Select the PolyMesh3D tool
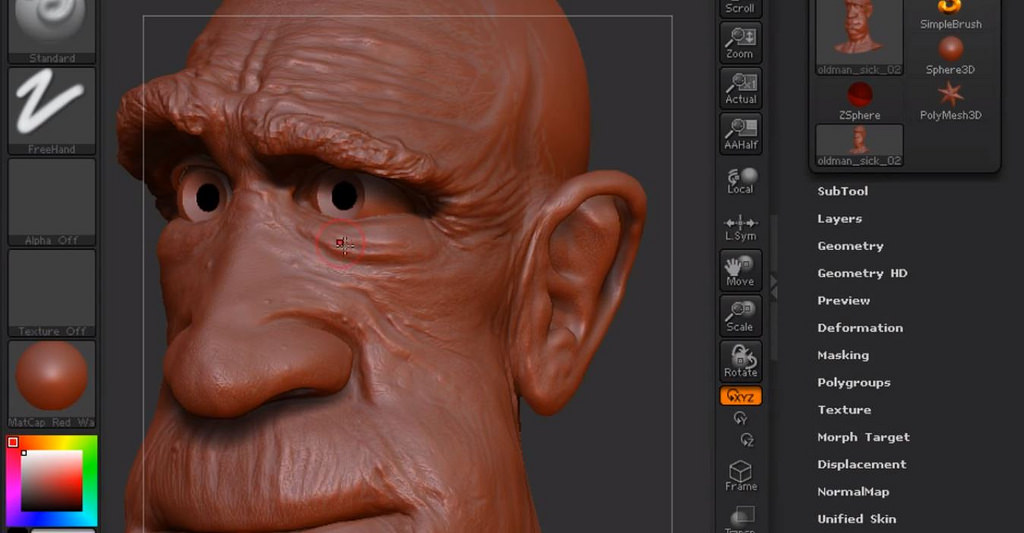This screenshot has height=533, width=1024. tap(950, 101)
